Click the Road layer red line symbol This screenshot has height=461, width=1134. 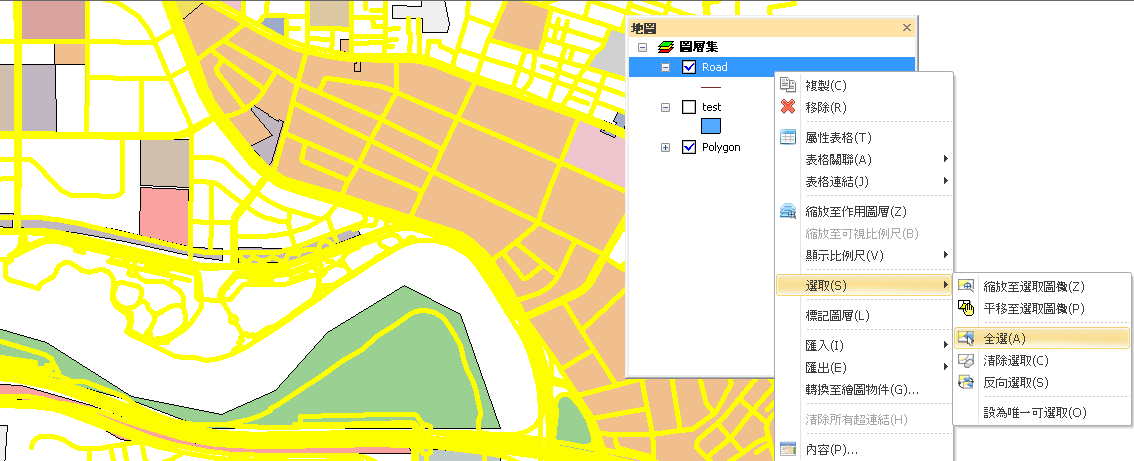click(711, 87)
